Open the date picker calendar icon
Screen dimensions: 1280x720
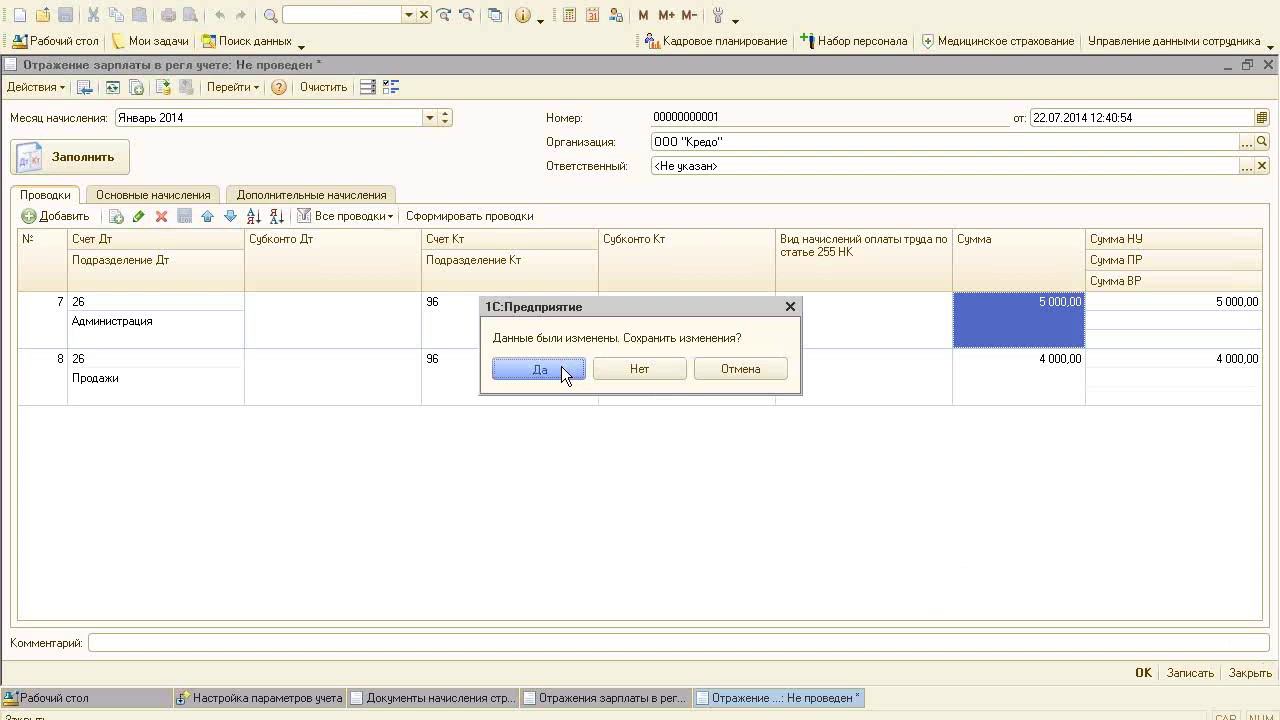tap(1262, 118)
